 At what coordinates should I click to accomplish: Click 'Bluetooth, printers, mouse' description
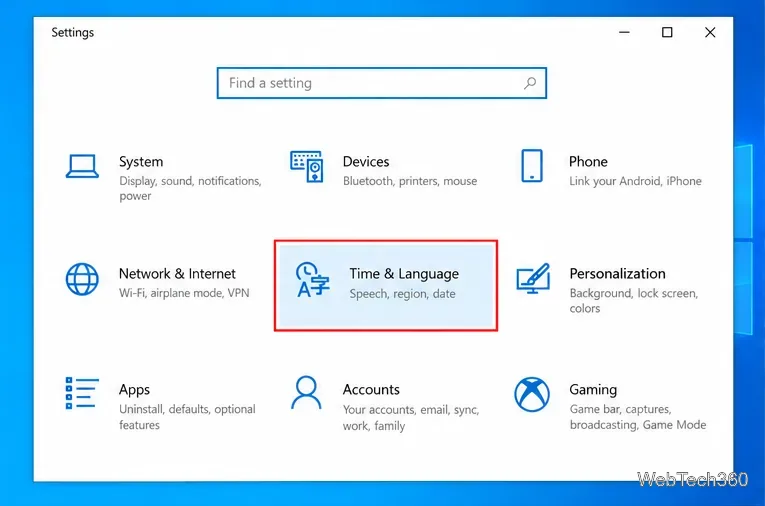click(410, 181)
